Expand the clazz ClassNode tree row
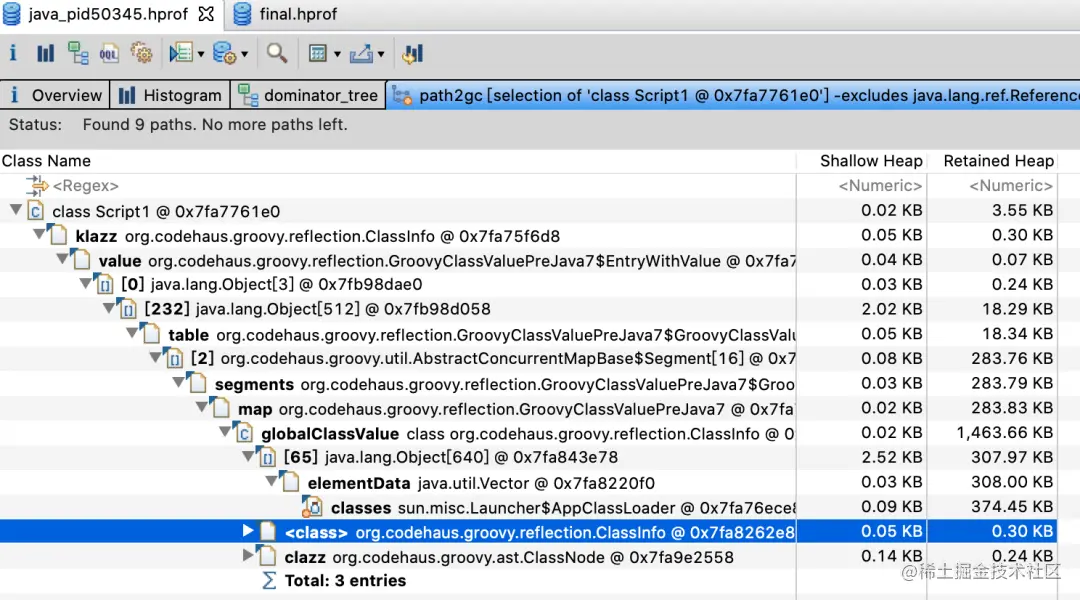Image resolution: width=1080 pixels, height=600 pixels. click(x=248, y=556)
